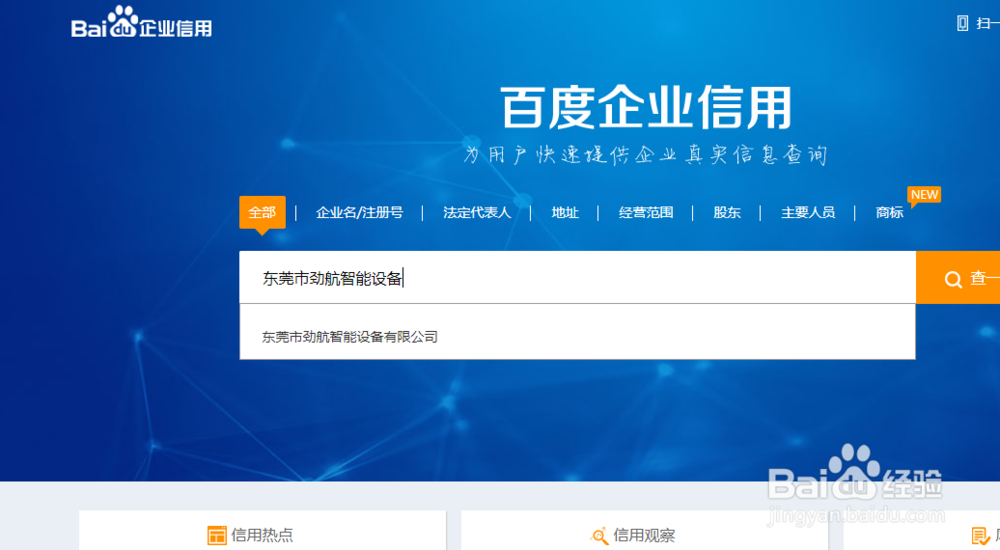Click the 信用热点 calendar icon
This screenshot has height=550, width=1000.
217,535
